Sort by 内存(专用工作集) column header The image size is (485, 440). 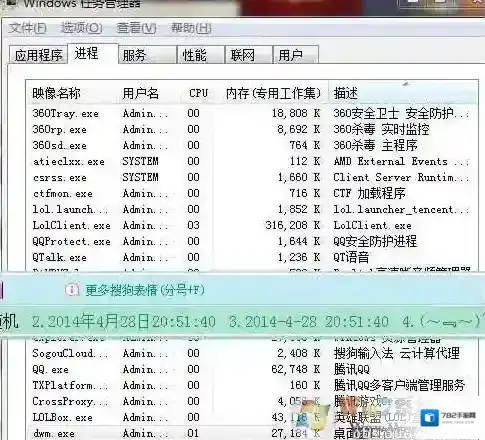coord(273,93)
